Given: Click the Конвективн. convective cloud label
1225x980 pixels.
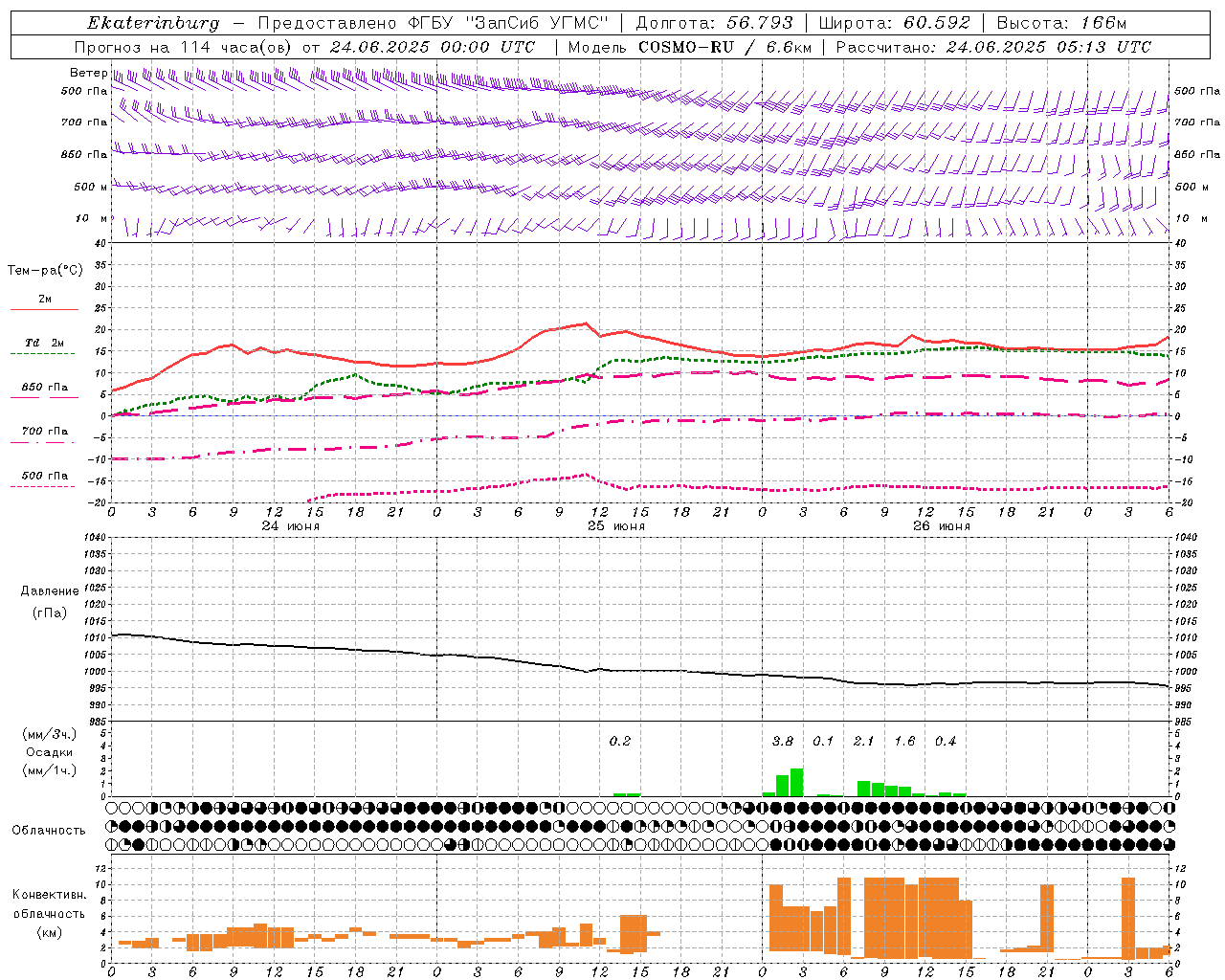Looking at the screenshot, I should (x=49, y=895).
